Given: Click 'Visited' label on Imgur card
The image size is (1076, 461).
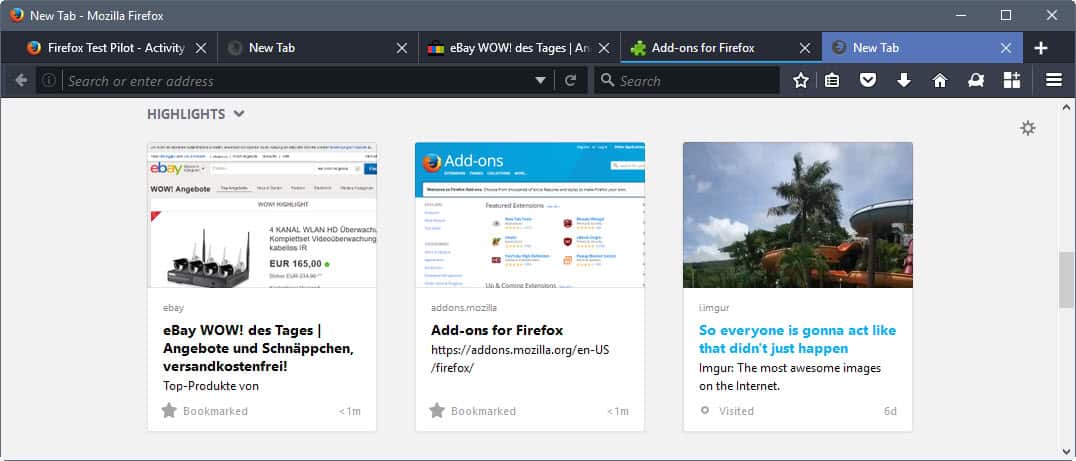Looking at the screenshot, I should pyautogui.click(x=736, y=411).
